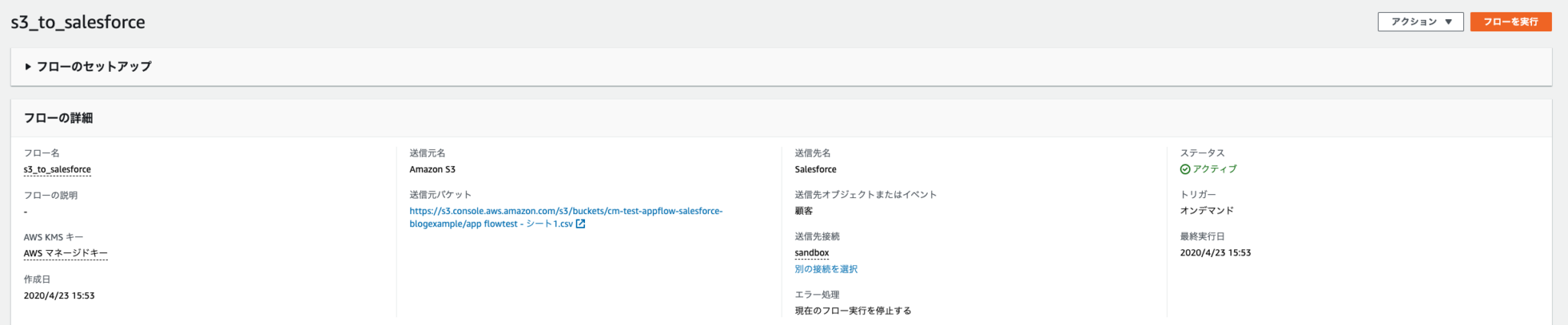
Task: Click the フローを実行 button
Action: click(x=1511, y=21)
